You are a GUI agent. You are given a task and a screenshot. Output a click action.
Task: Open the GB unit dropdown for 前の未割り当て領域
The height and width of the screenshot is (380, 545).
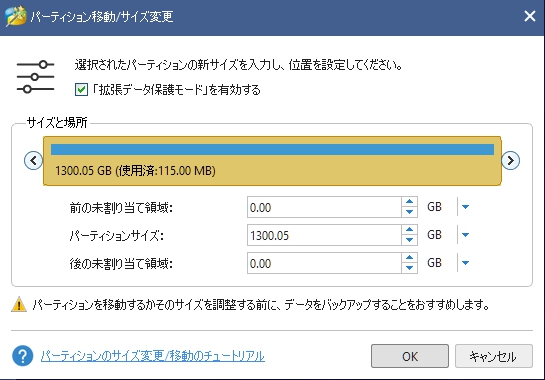coord(465,207)
